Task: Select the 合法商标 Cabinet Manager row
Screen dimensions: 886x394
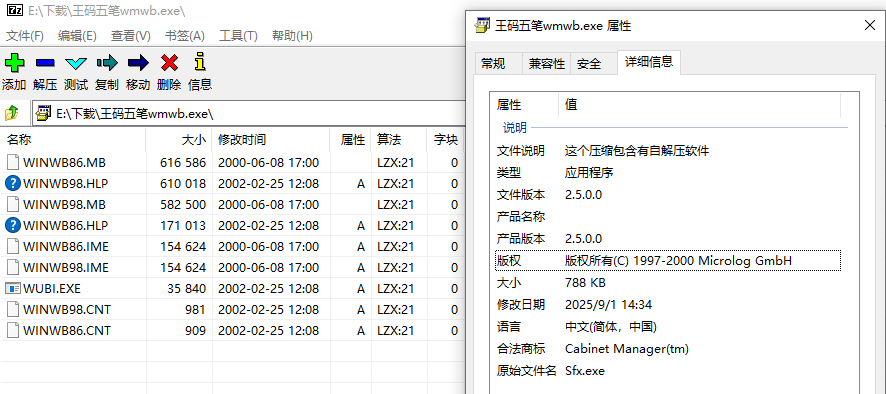Action: point(668,349)
